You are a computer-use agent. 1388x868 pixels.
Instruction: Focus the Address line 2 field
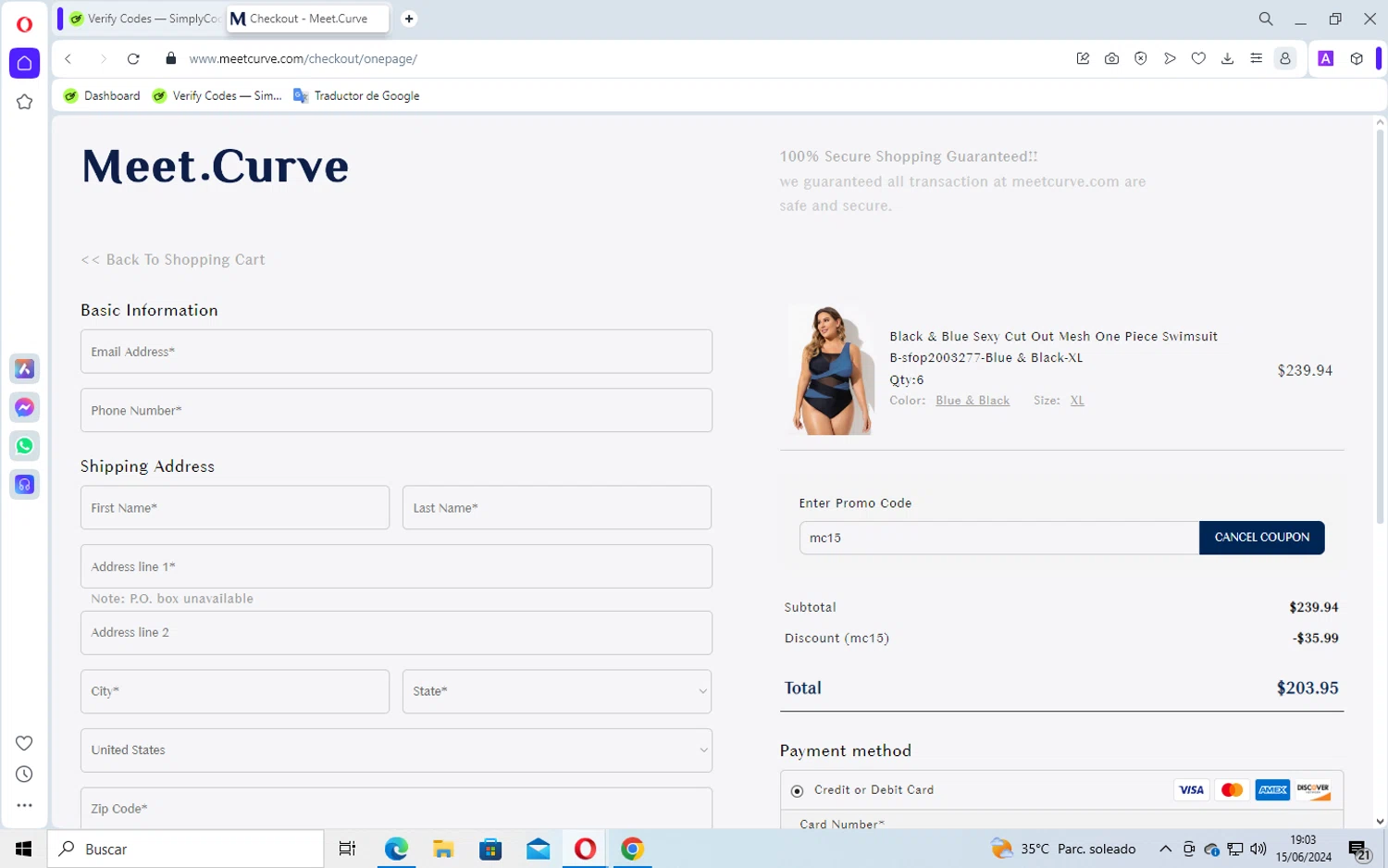(x=396, y=633)
